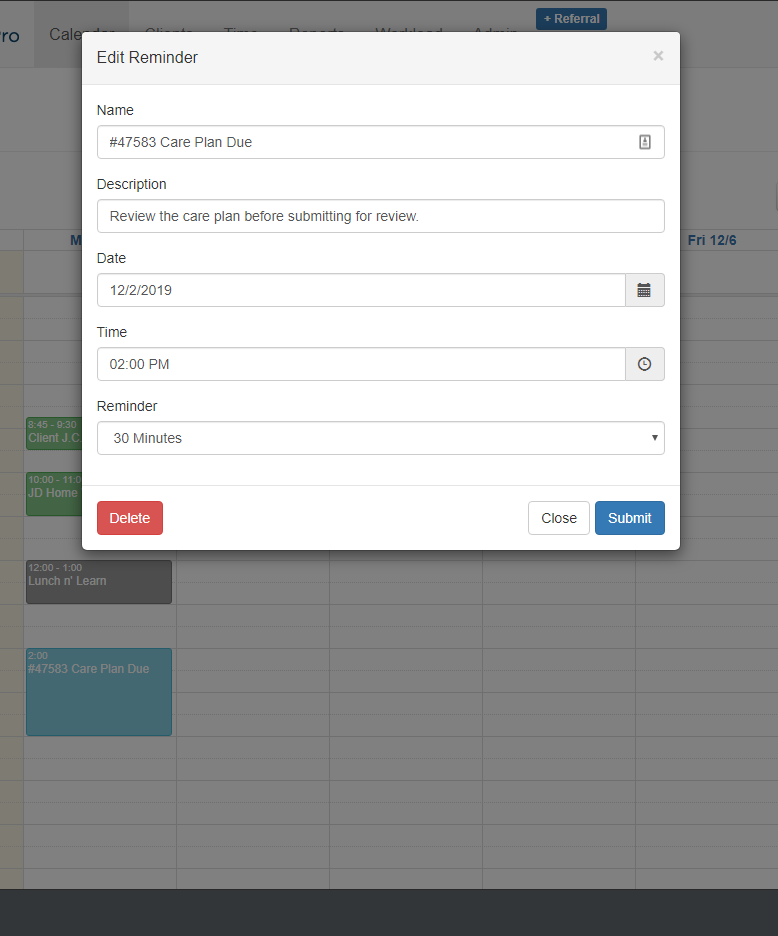Select the Time navigation tab

(x=240, y=32)
